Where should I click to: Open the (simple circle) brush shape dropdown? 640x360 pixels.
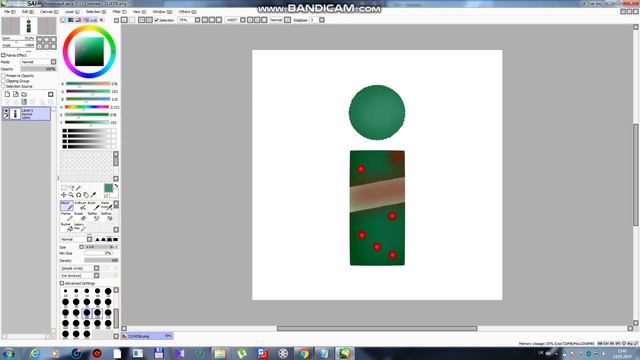[x=80, y=268]
